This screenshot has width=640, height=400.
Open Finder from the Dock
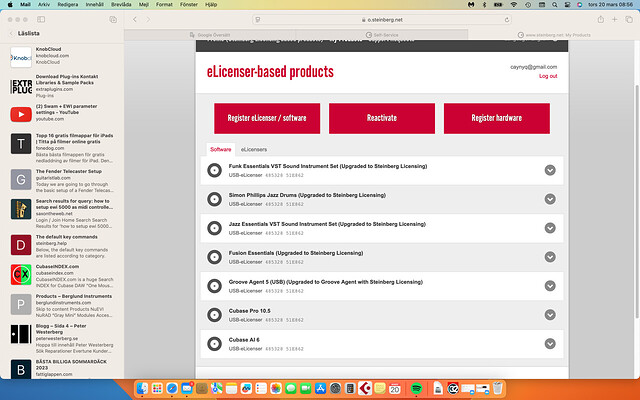[142, 388]
